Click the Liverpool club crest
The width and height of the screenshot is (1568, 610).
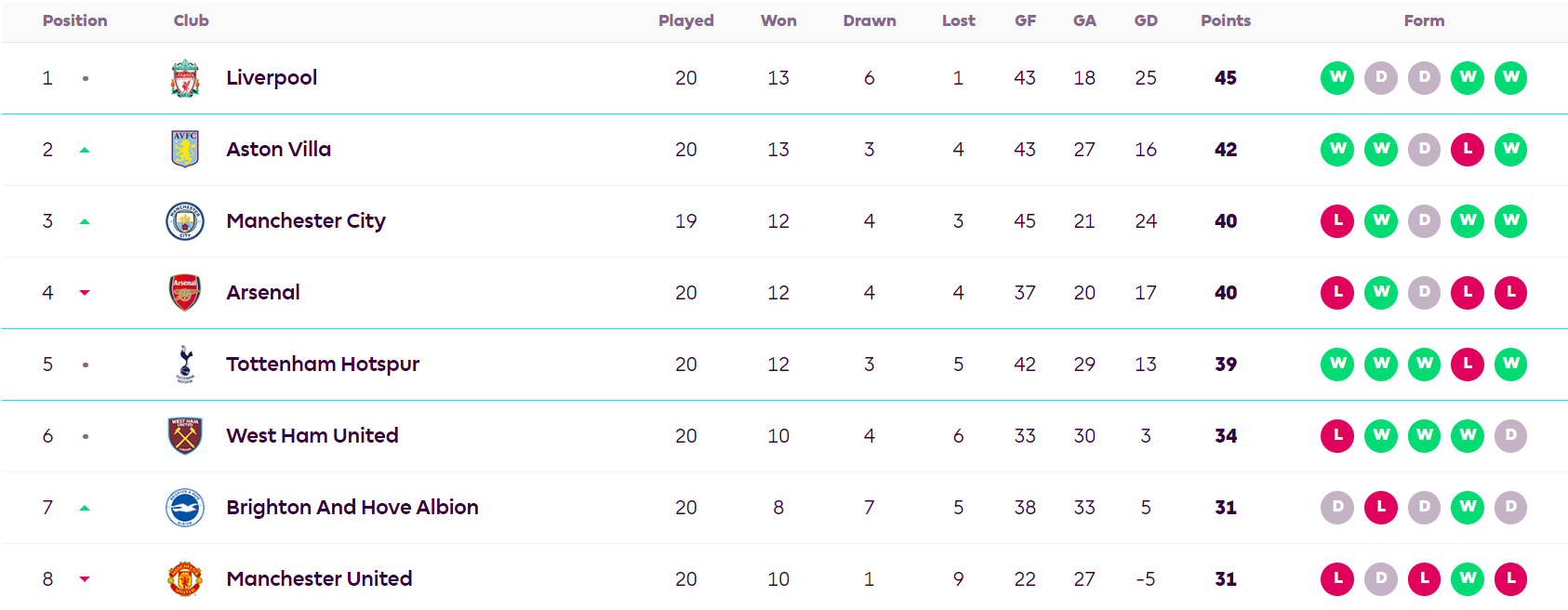(185, 78)
